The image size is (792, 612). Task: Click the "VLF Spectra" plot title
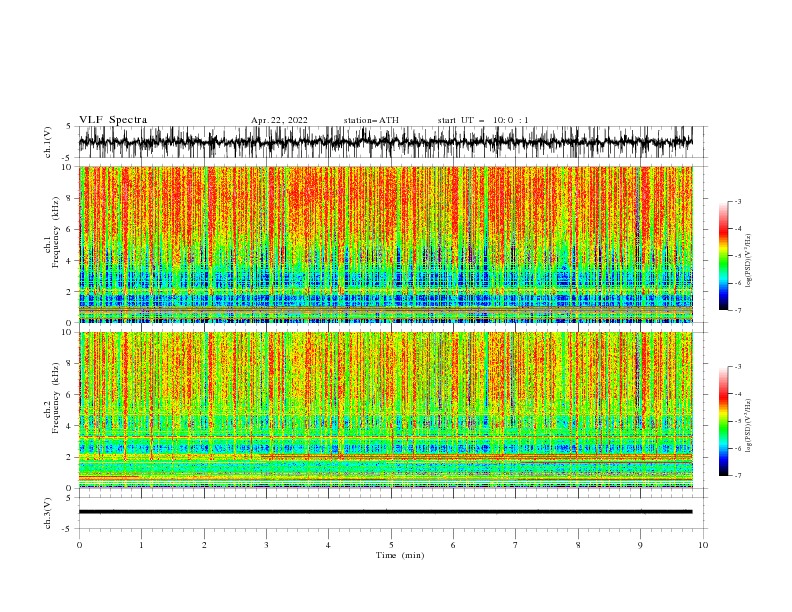tap(113, 120)
